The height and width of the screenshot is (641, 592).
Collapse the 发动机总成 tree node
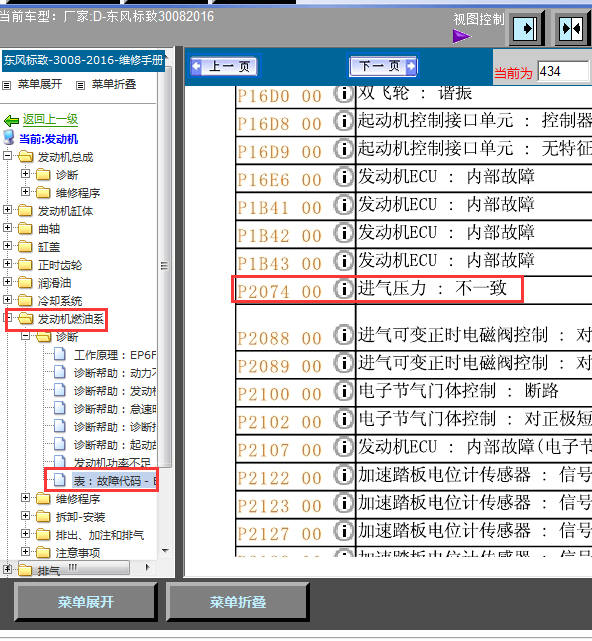pos(7,156)
